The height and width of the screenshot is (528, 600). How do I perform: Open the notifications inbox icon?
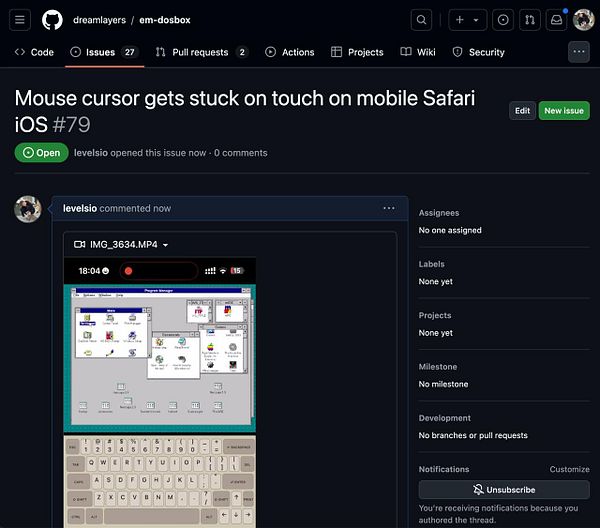[x=556, y=20]
